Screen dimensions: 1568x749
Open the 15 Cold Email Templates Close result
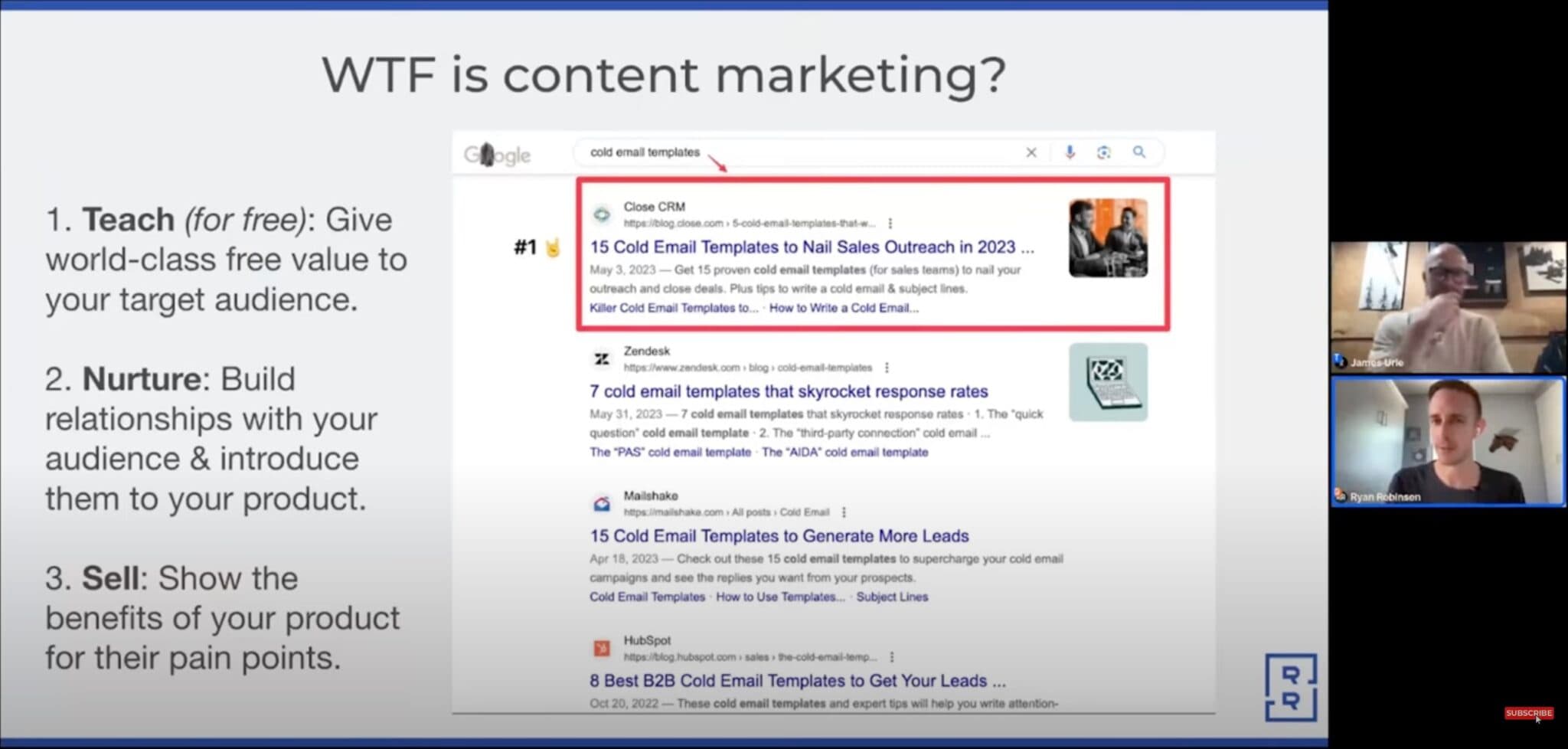(x=810, y=247)
